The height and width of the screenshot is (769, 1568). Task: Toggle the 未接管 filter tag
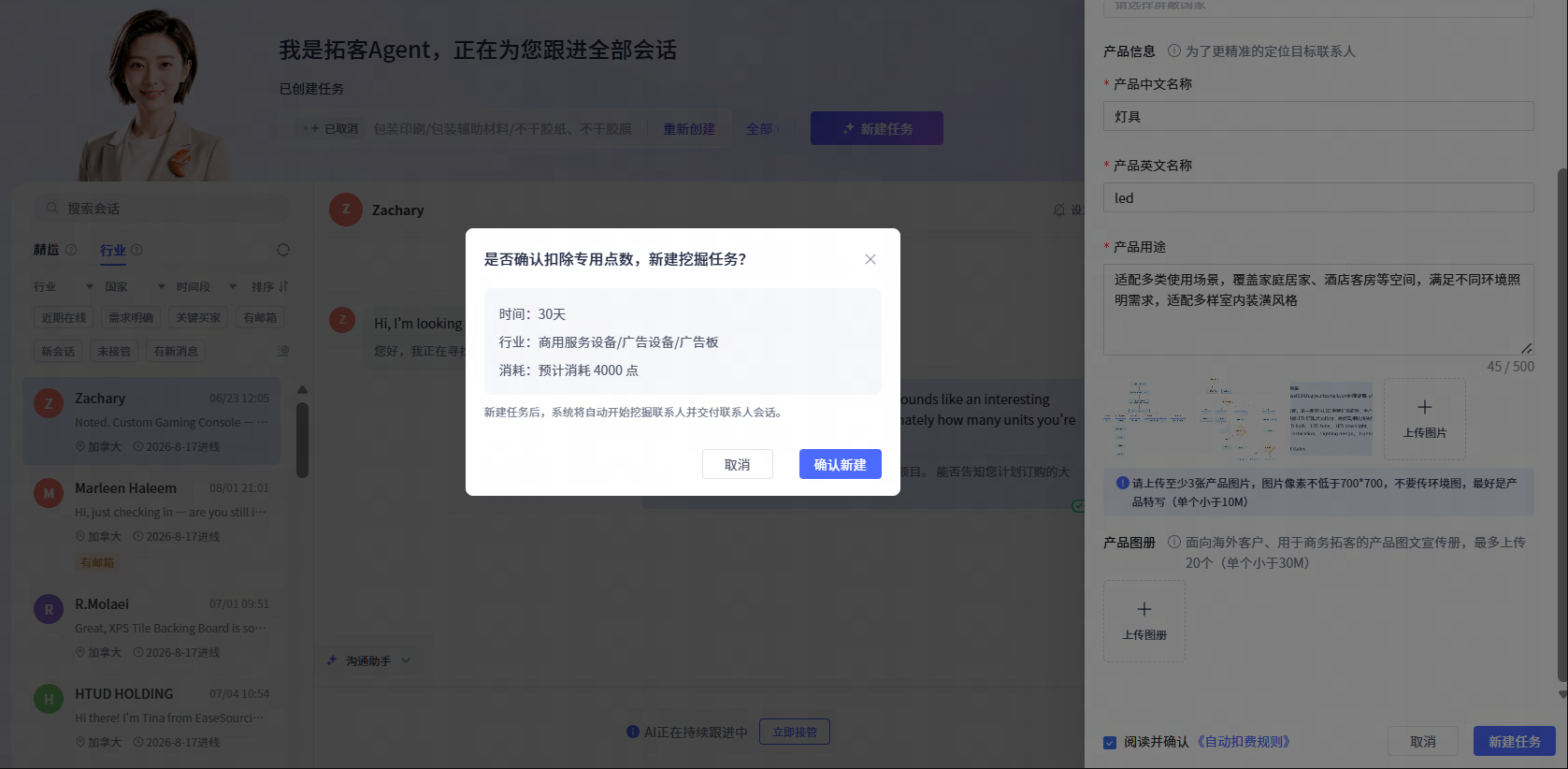click(114, 352)
